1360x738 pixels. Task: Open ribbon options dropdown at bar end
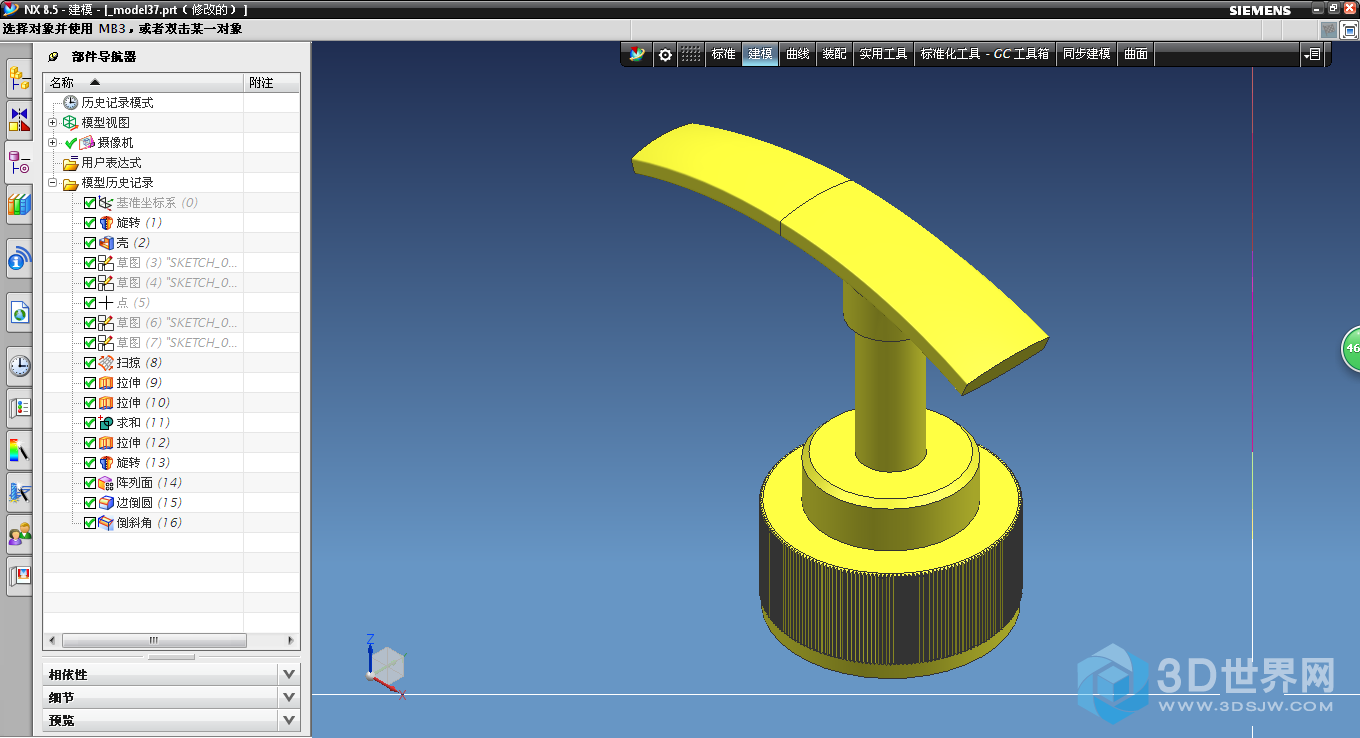point(1314,54)
